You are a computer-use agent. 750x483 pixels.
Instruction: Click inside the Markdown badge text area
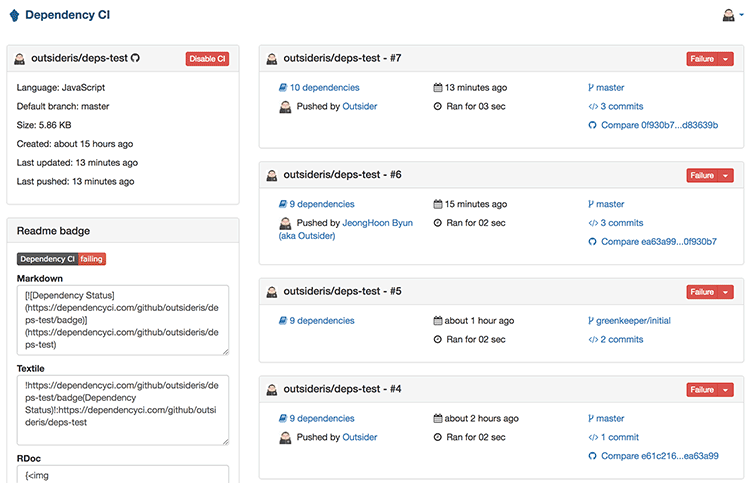coord(122,320)
